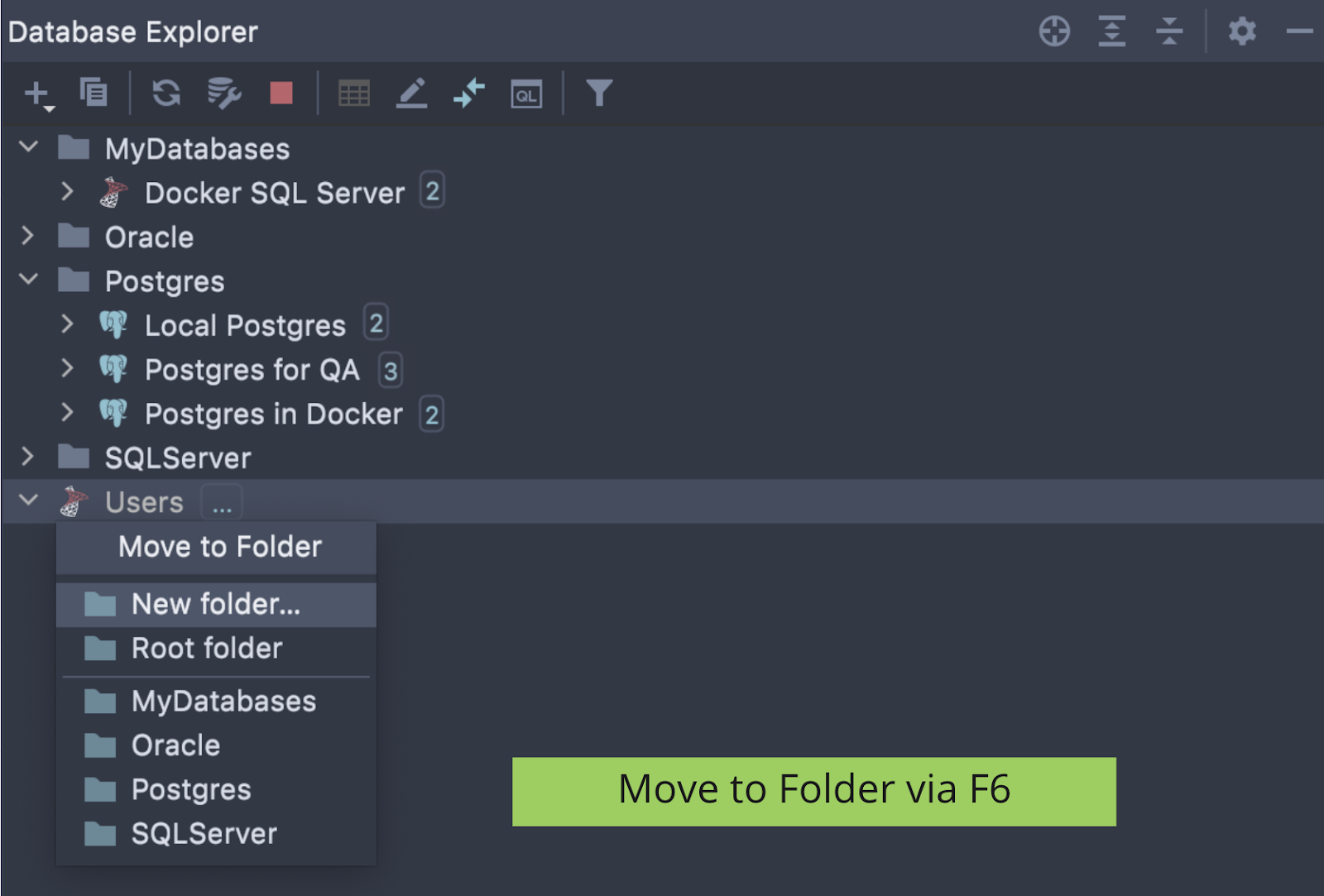Expand the Postgres for QA node
Screen dimensions: 1324x896
point(68,368)
